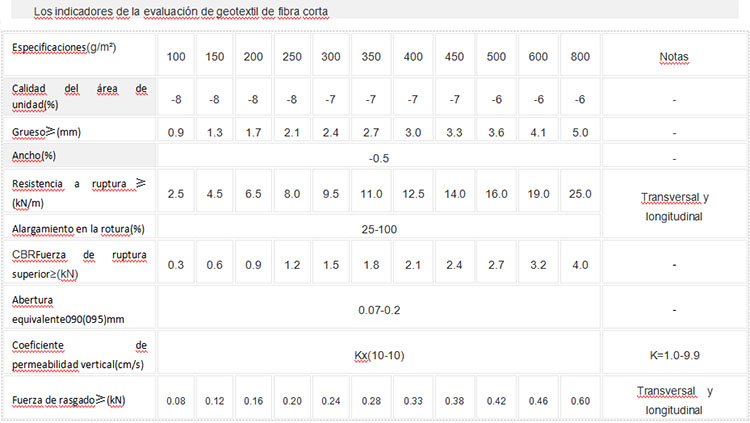Click the 'Notas' column header
Screen dimensions: 750x423
[674, 56]
